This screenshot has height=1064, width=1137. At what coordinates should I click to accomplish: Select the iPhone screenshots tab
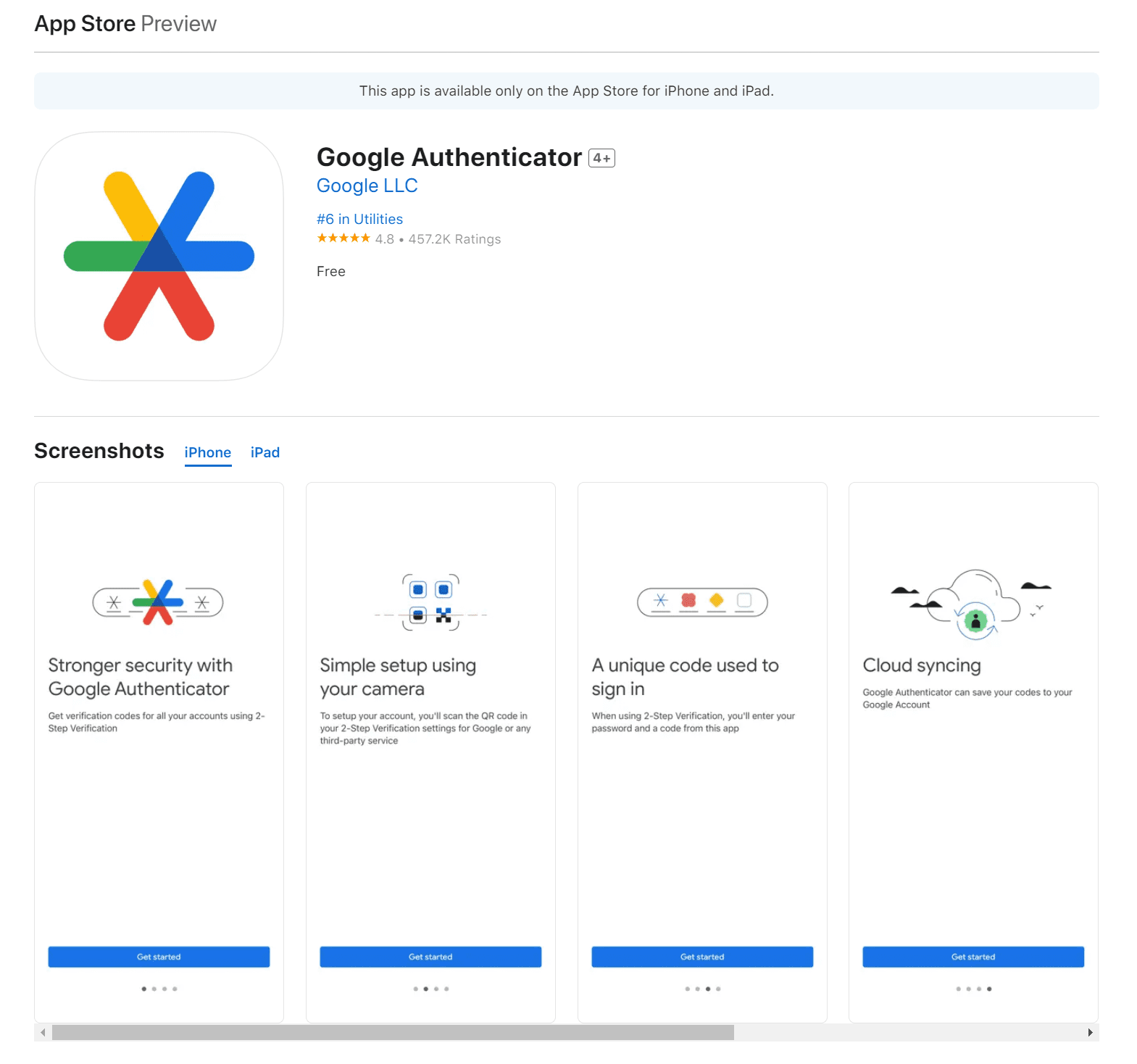pos(207,452)
